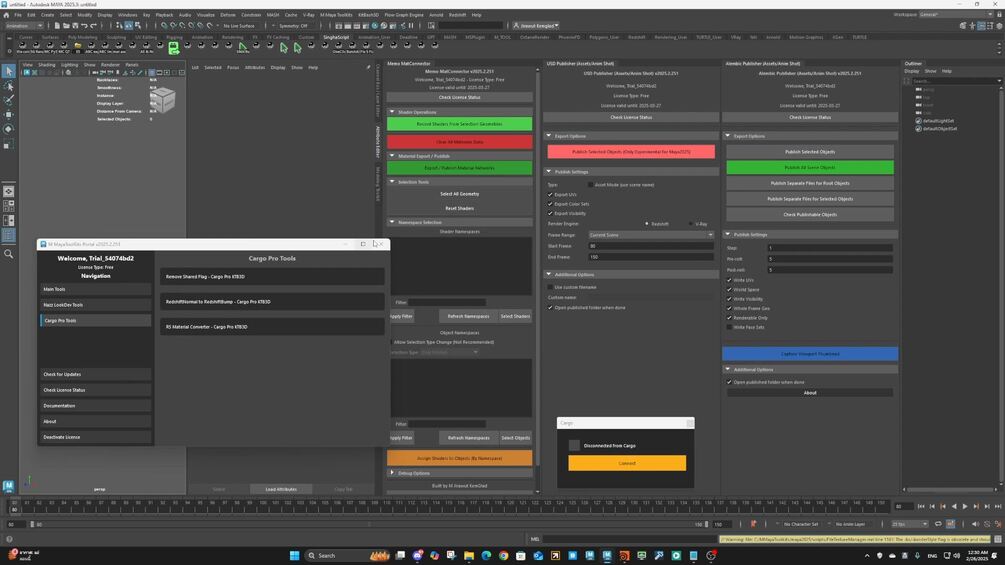The height and width of the screenshot is (565, 1005).
Task: Enable Write Face Sets checkbox
Action: click(x=729, y=327)
